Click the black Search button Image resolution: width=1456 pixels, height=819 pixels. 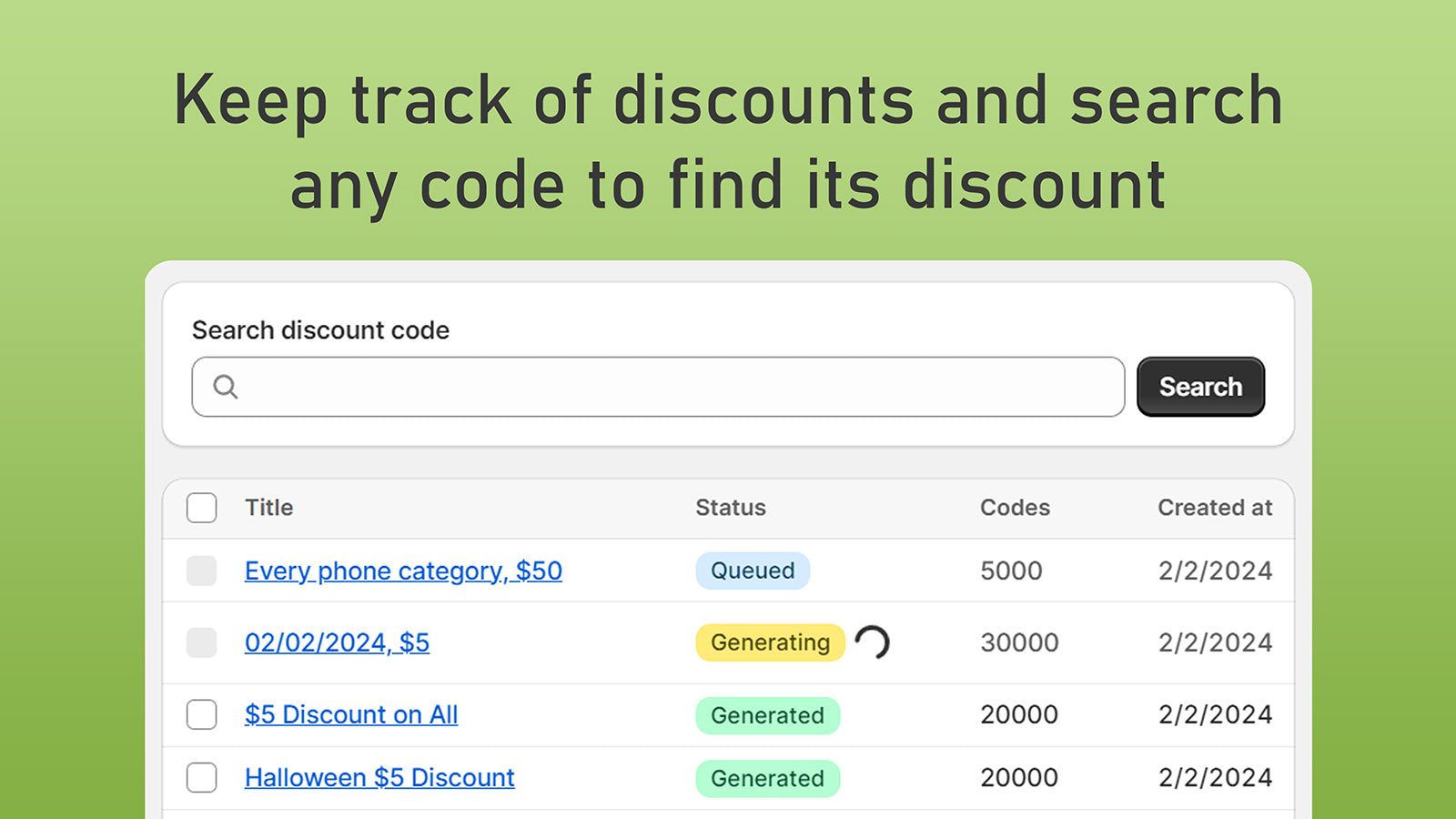(x=1200, y=387)
